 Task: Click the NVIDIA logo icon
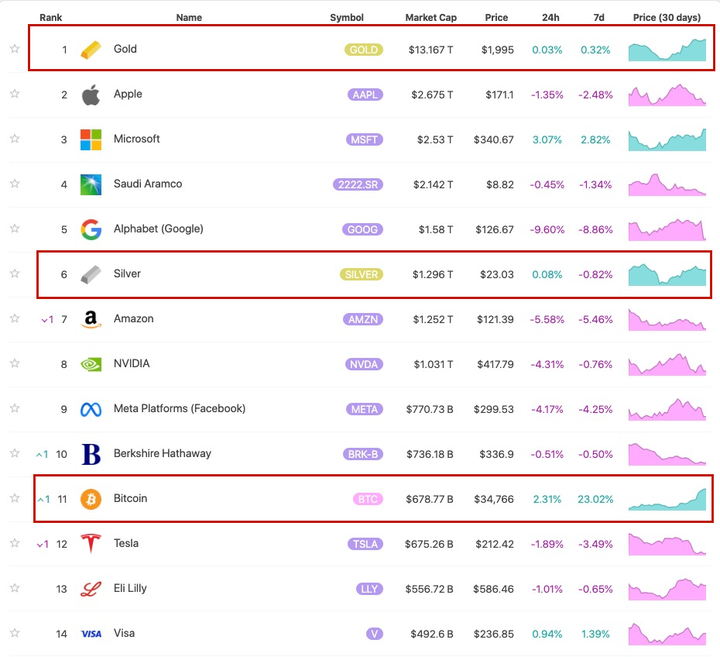tap(91, 364)
